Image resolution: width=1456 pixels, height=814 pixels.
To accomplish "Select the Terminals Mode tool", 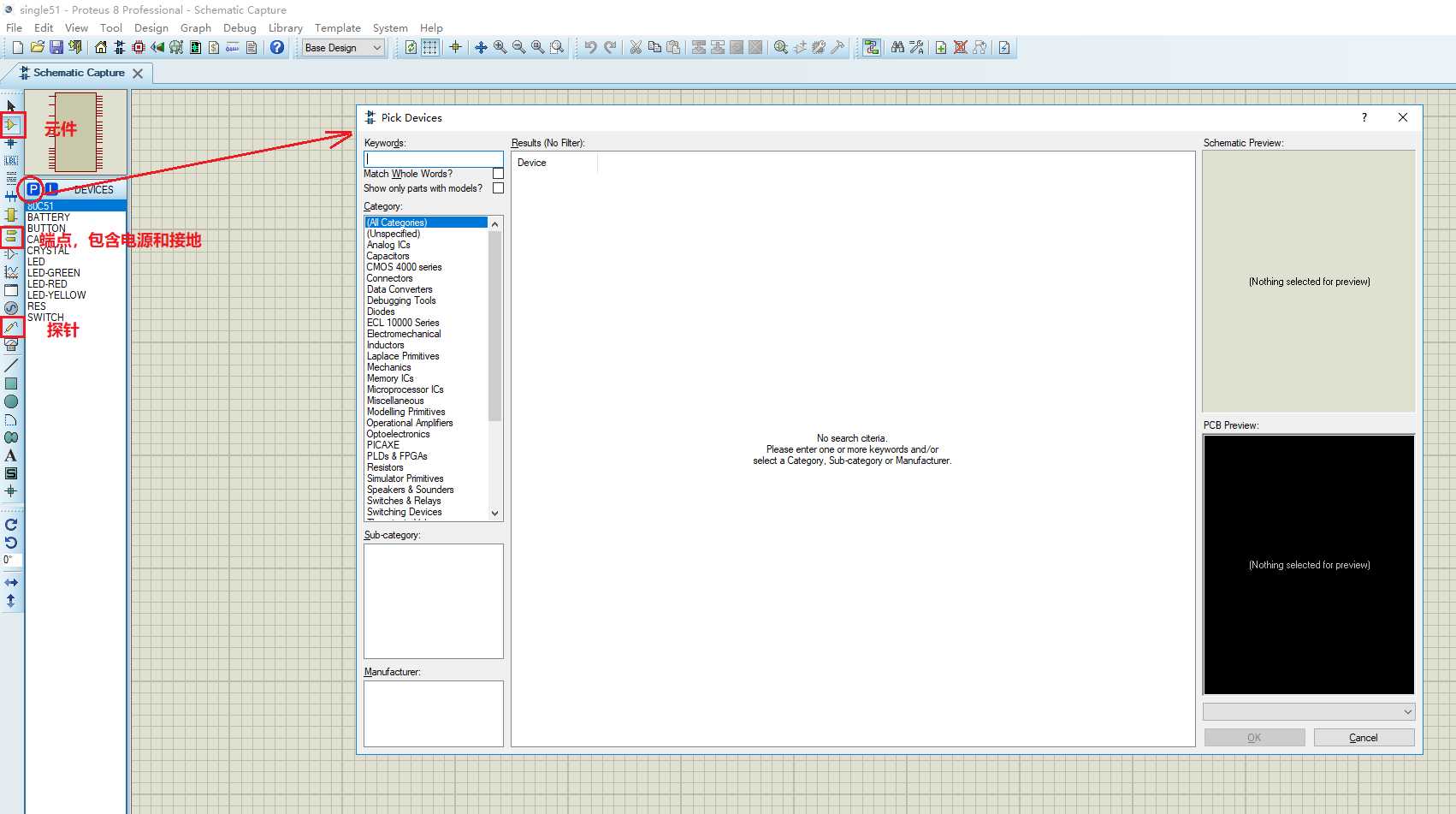I will 11,236.
